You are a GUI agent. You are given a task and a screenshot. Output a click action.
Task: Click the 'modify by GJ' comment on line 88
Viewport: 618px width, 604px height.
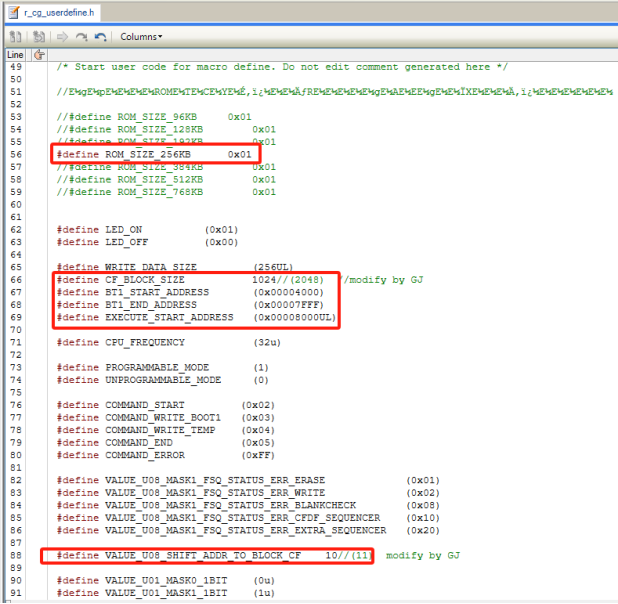pos(423,556)
